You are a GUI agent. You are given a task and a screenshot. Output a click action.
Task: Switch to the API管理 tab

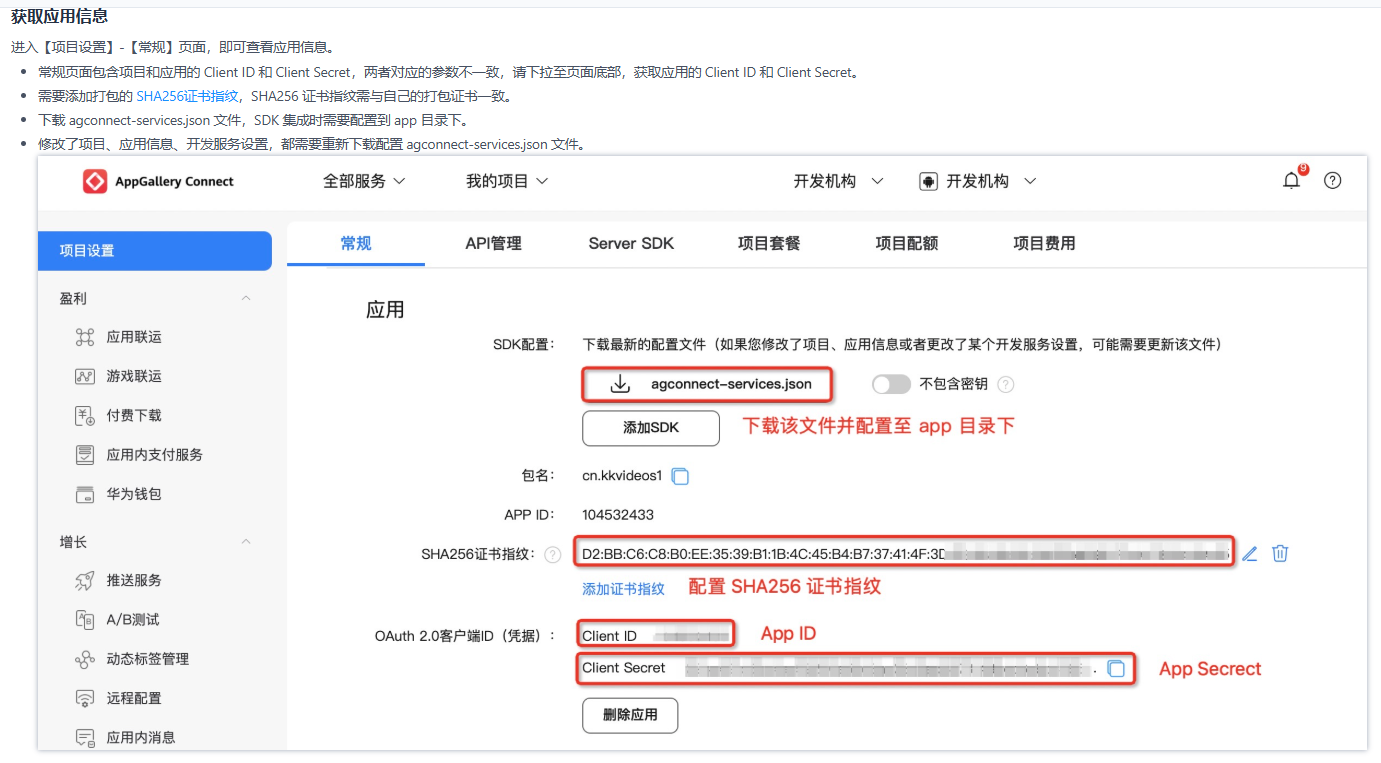click(493, 243)
